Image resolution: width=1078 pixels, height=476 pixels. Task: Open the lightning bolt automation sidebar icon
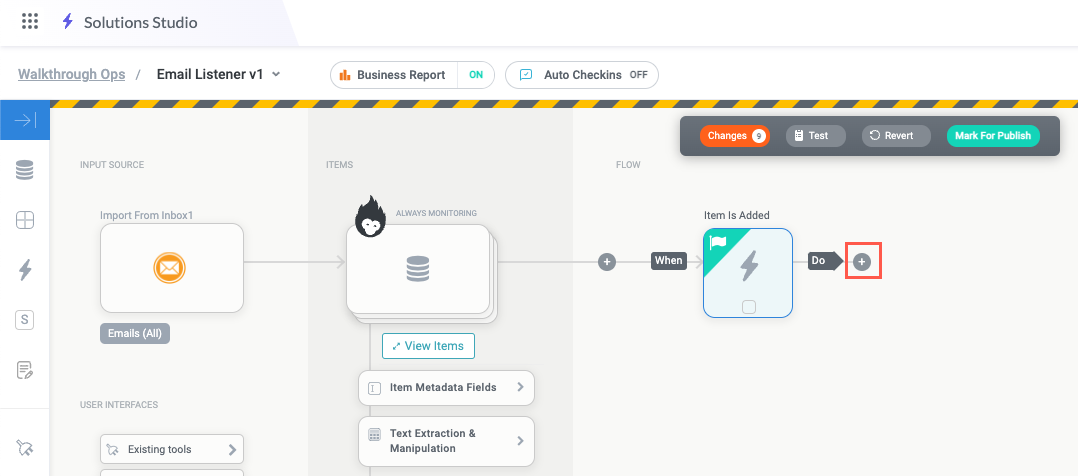25,270
